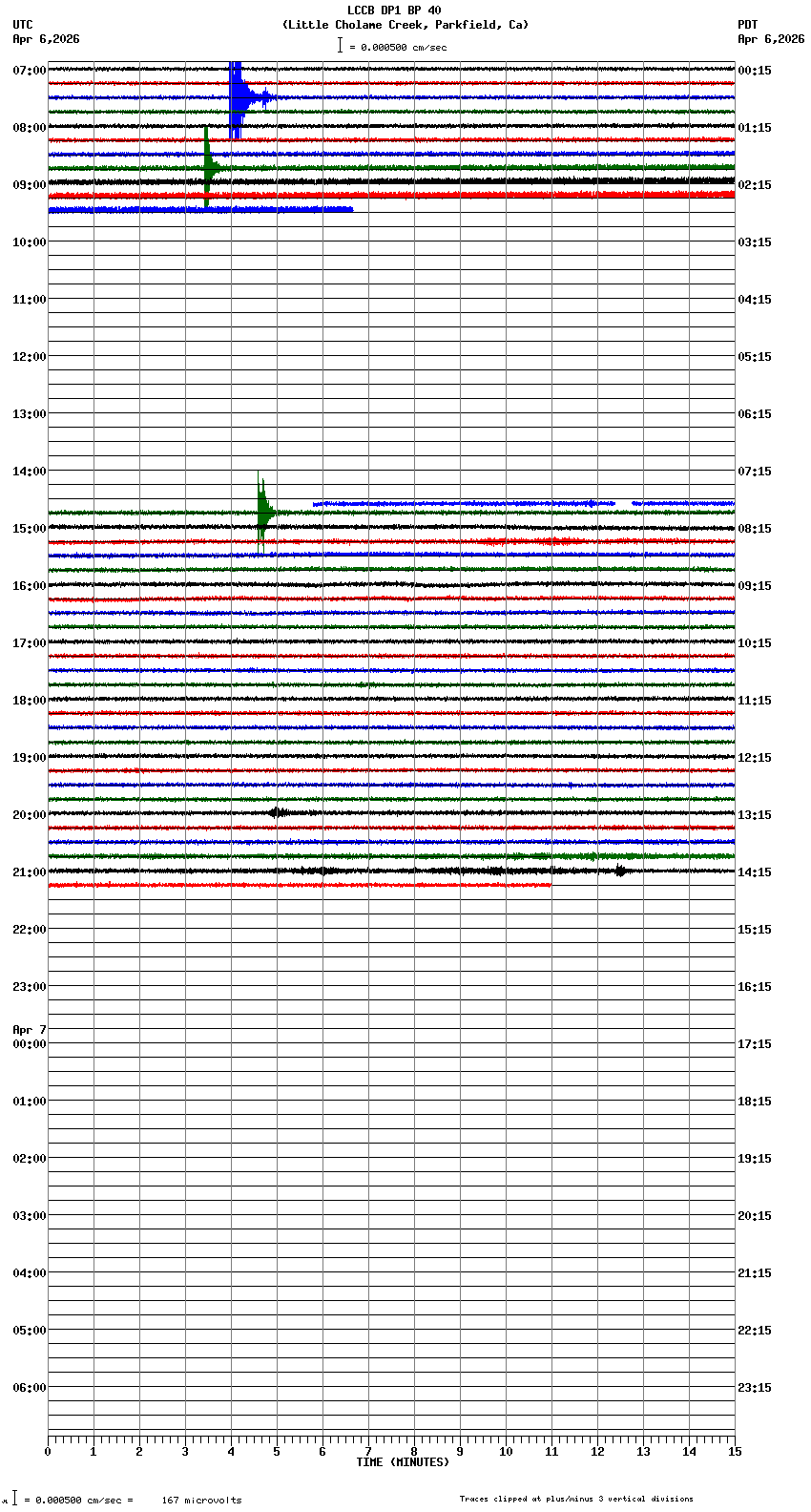
Task: Click the 'UTC' label at top left
Action: pyautogui.click(x=23, y=25)
